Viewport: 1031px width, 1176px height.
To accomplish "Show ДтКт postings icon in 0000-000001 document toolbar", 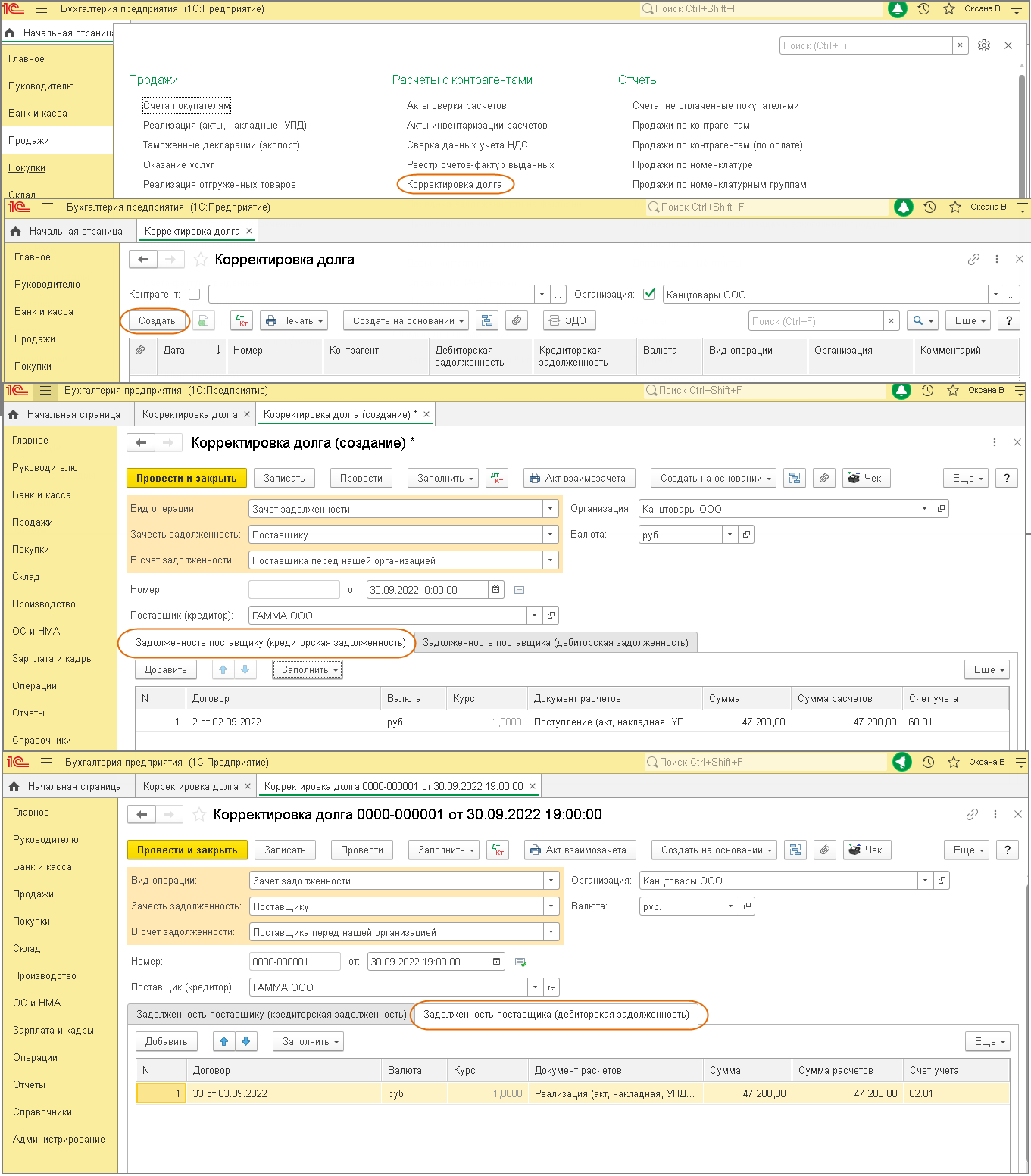I will pyautogui.click(x=498, y=850).
